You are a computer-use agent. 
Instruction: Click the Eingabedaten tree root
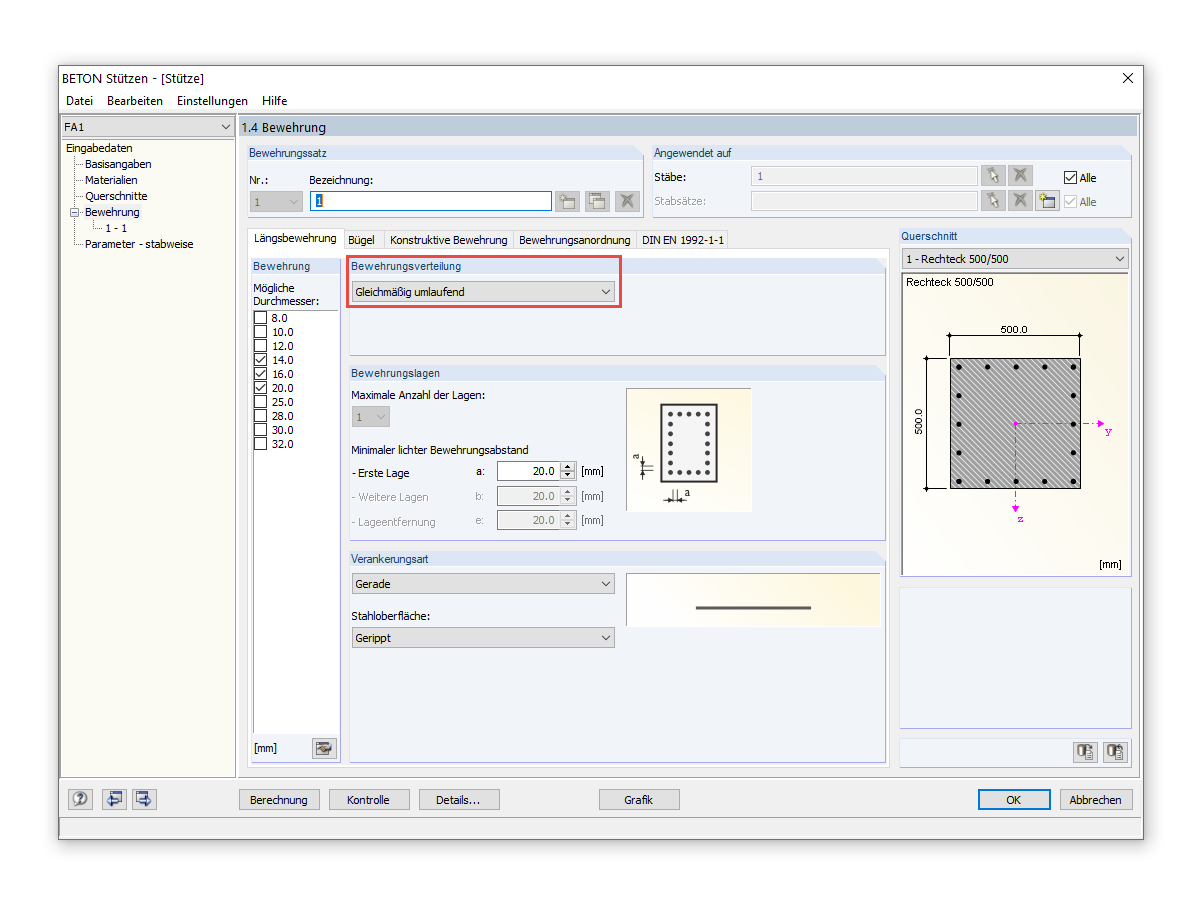point(99,148)
